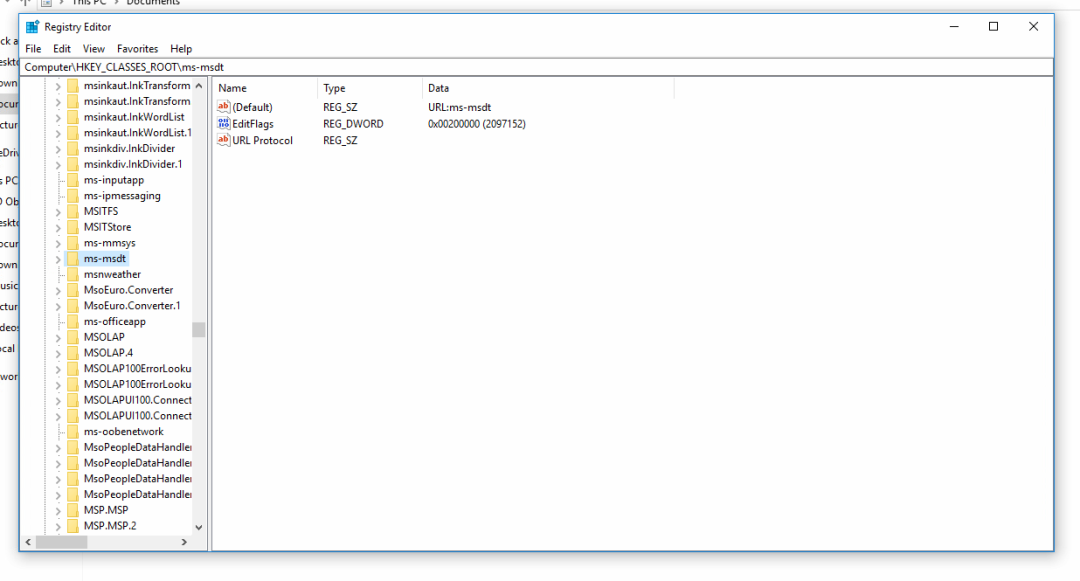Click the folder icon for msinkaut.InkWordList.1
The height and width of the screenshot is (581, 1080).
coord(73,133)
